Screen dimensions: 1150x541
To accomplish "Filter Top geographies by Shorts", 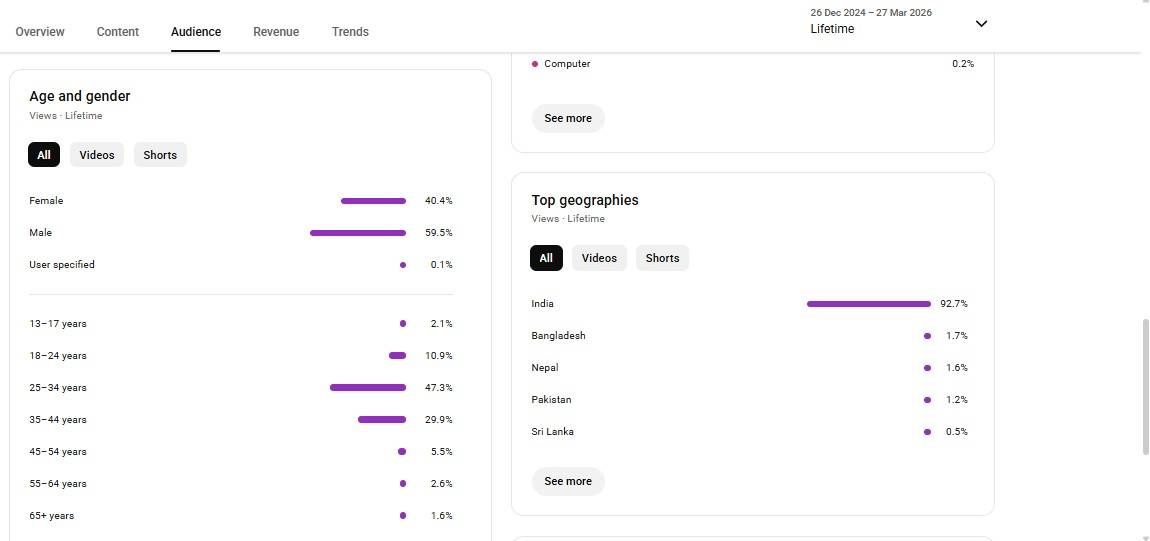I will click(662, 258).
